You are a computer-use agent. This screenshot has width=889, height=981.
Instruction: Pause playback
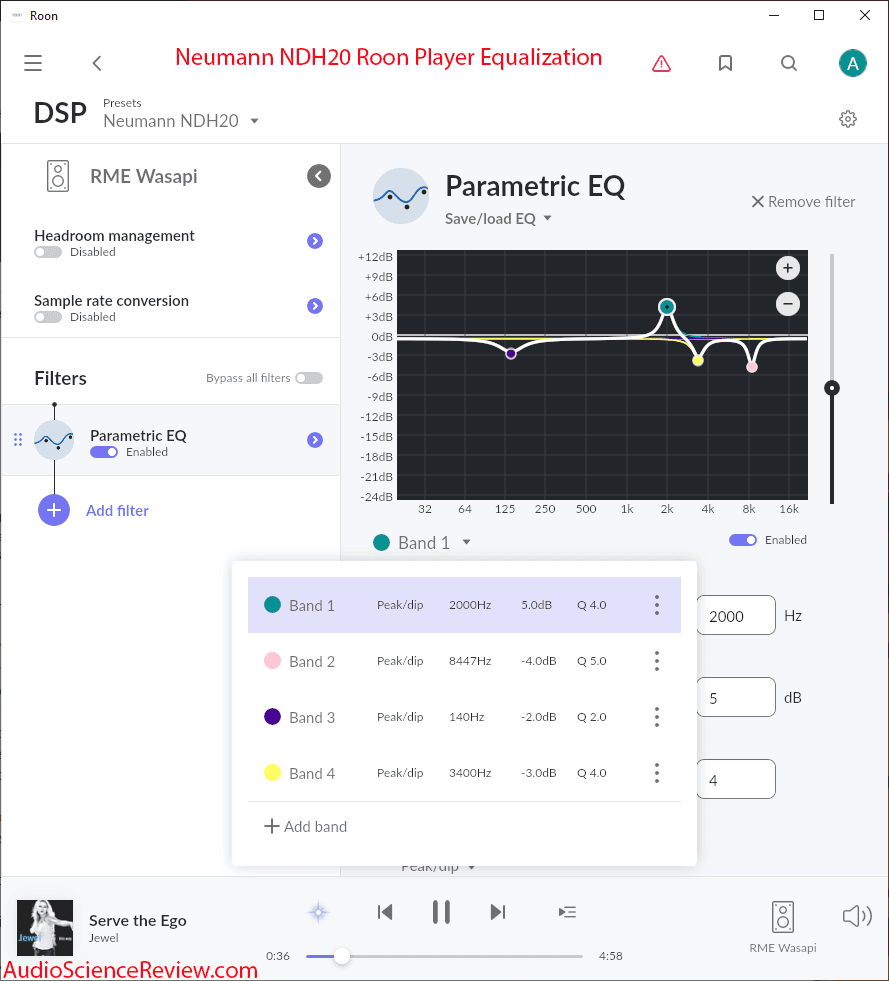[x=441, y=912]
